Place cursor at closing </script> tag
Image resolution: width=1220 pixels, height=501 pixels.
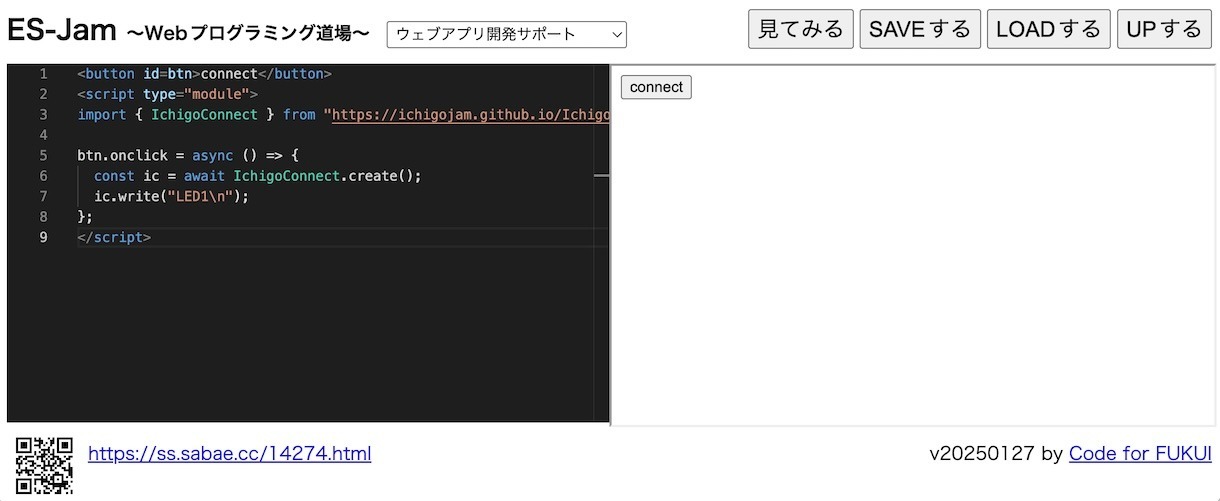pos(114,237)
